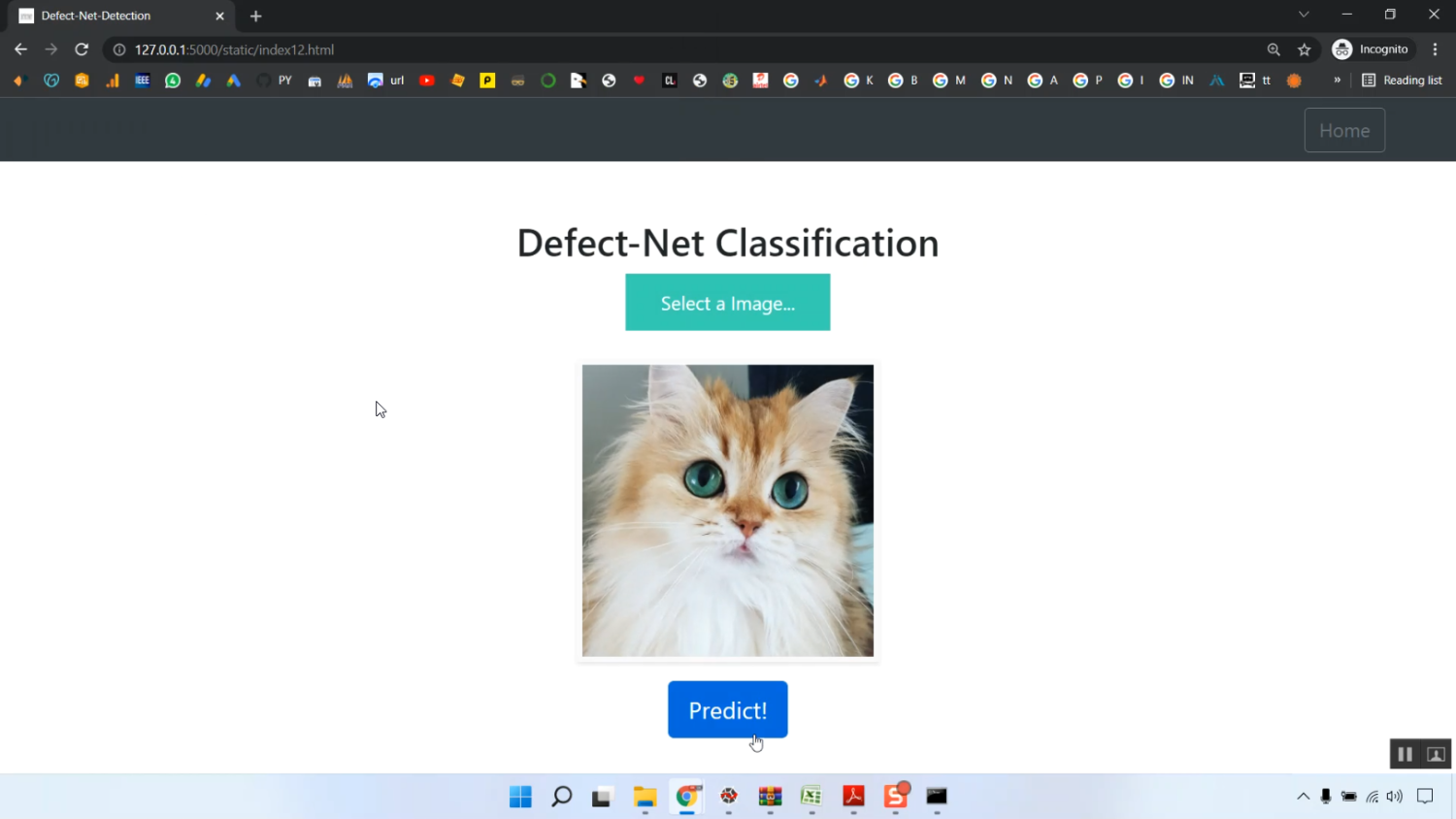The image size is (1456, 819).
Task: Click the zoom magnifier icon in address bar
Action: click(1274, 49)
